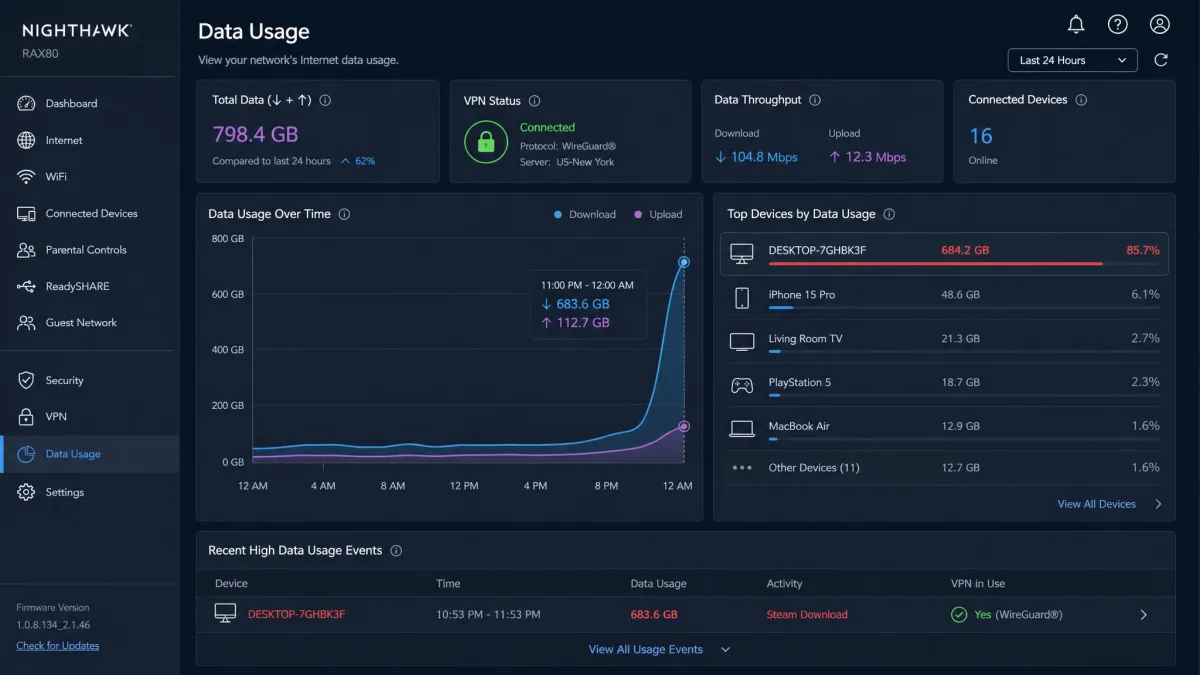Click the info icon beside VPN Status
This screenshot has width=1200, height=675.
pyautogui.click(x=535, y=101)
